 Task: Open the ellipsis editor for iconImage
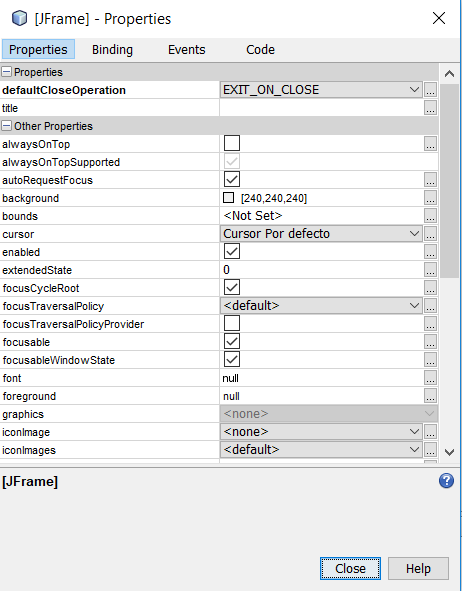point(430,432)
